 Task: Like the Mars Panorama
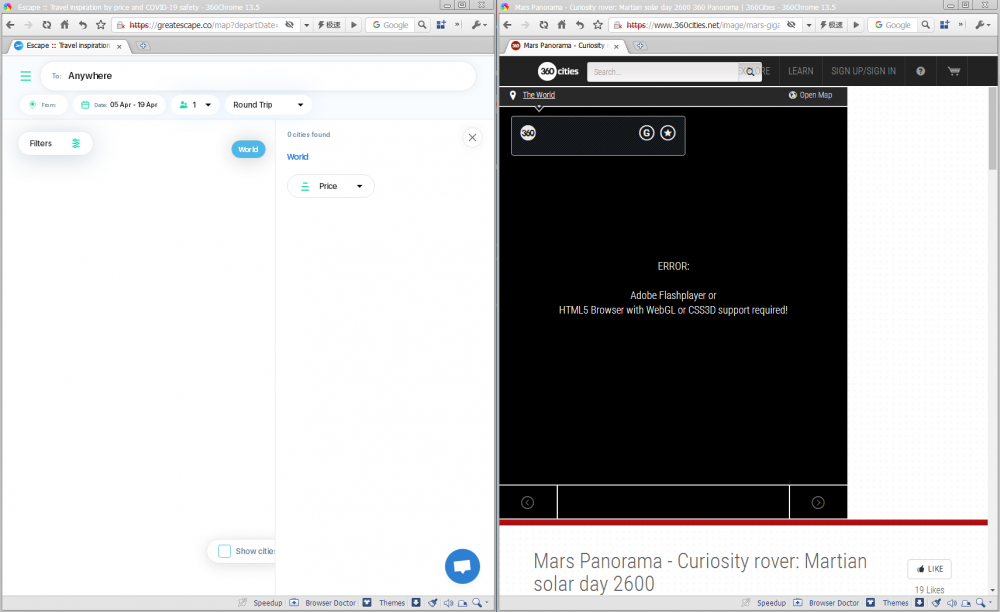click(929, 569)
